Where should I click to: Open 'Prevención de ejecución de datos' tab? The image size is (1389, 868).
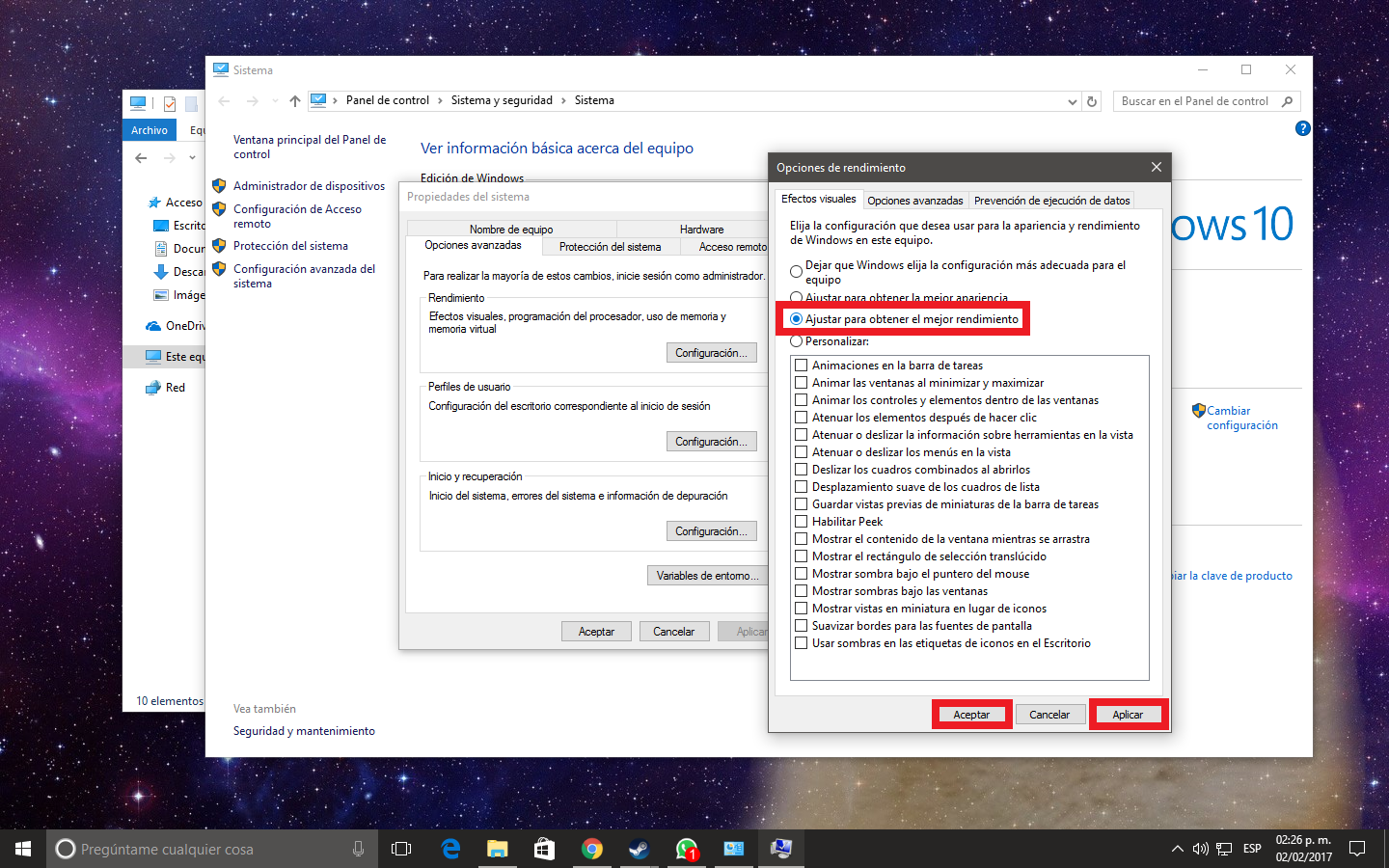coord(1051,201)
